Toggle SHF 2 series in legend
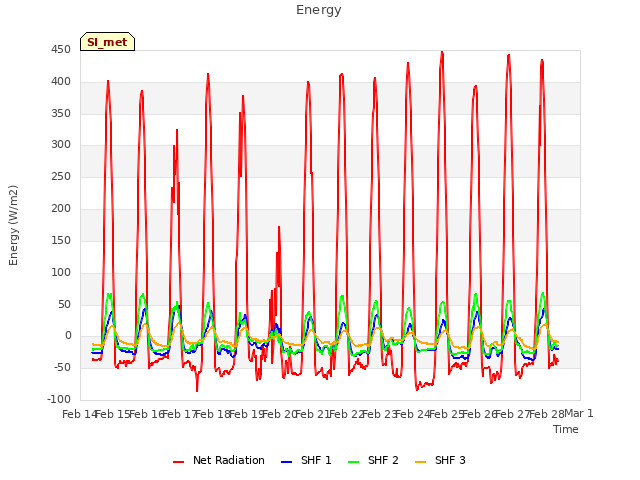 tap(373, 460)
